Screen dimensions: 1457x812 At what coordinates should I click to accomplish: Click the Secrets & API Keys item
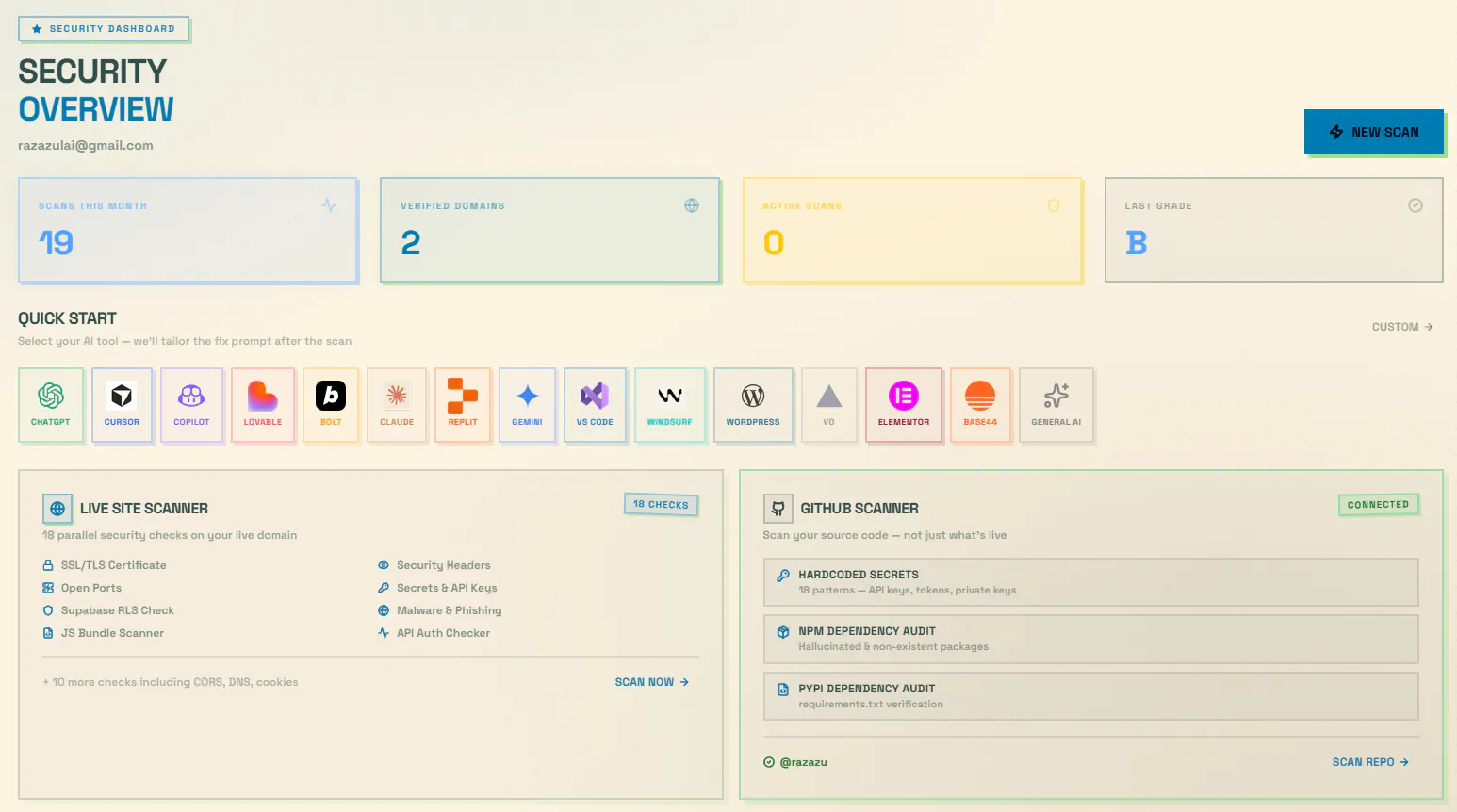pos(437,588)
